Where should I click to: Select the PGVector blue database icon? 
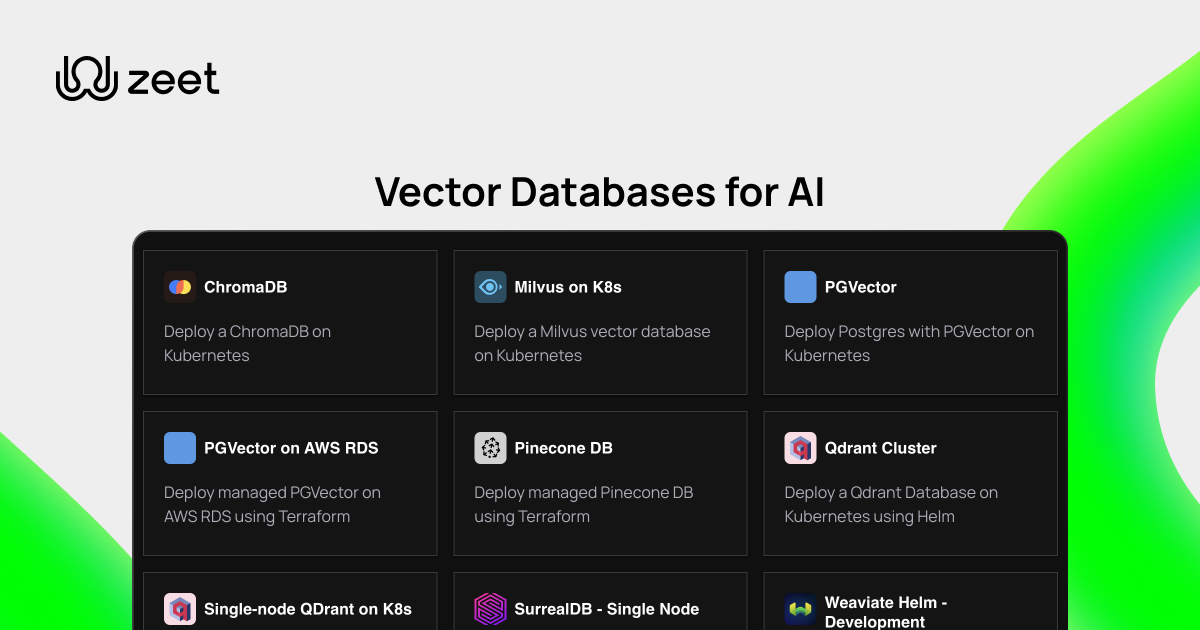point(800,287)
